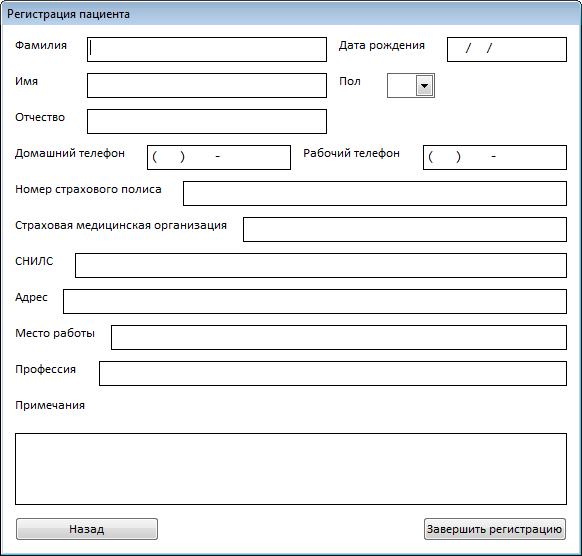The width and height of the screenshot is (582, 556).
Task: Focus the Адрес text box
Action: pyautogui.click(x=315, y=301)
